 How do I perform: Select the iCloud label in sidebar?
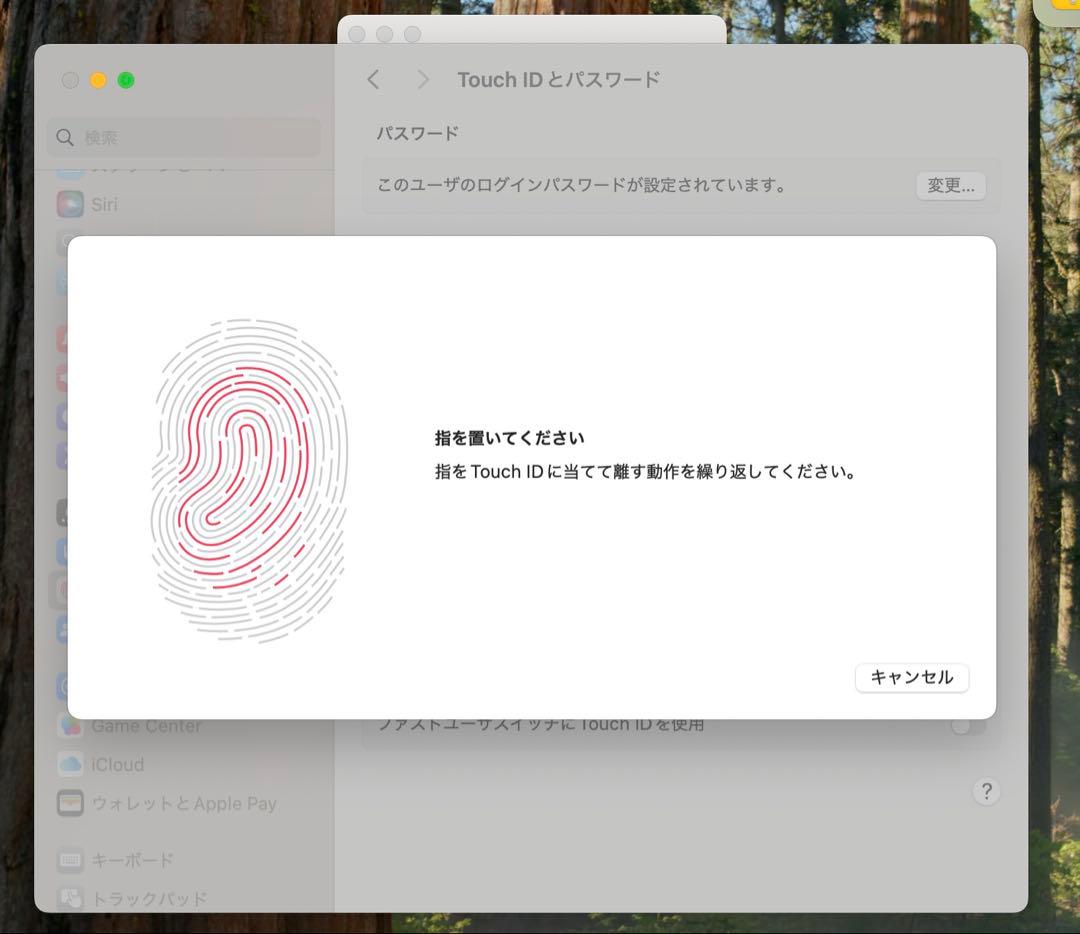tap(118, 764)
